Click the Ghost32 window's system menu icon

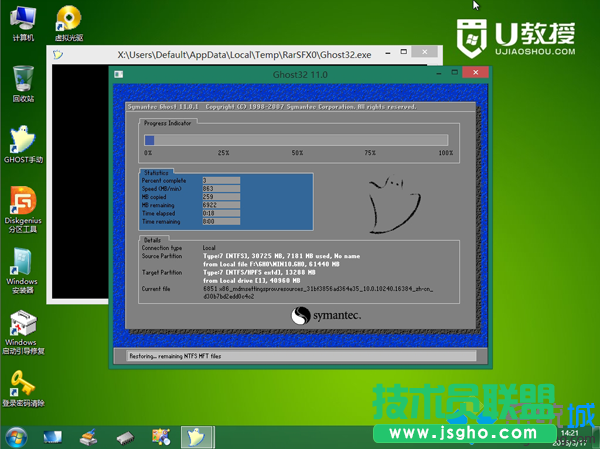(x=119, y=74)
